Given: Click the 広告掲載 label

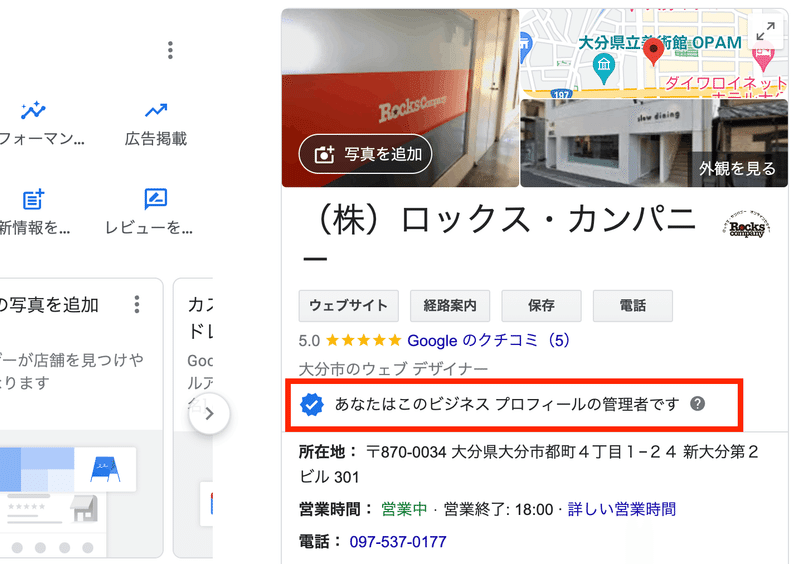Looking at the screenshot, I should [156, 139].
